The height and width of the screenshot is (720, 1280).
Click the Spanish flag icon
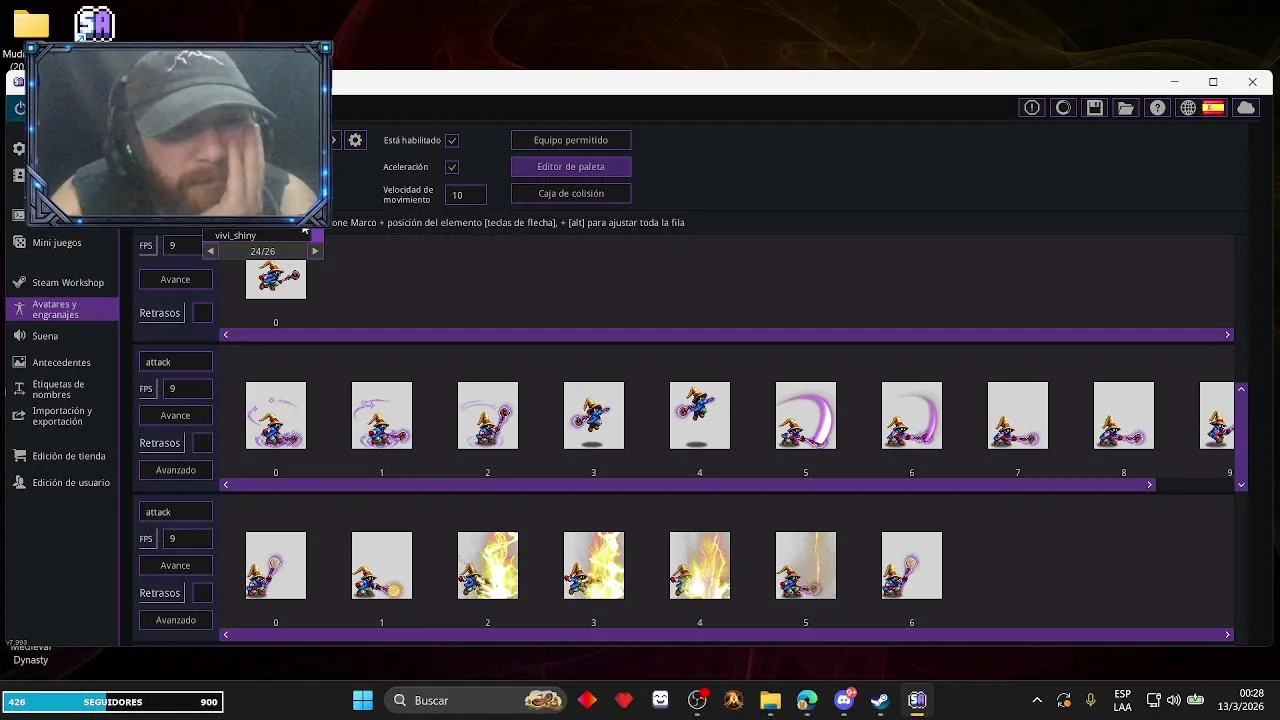click(x=1213, y=108)
